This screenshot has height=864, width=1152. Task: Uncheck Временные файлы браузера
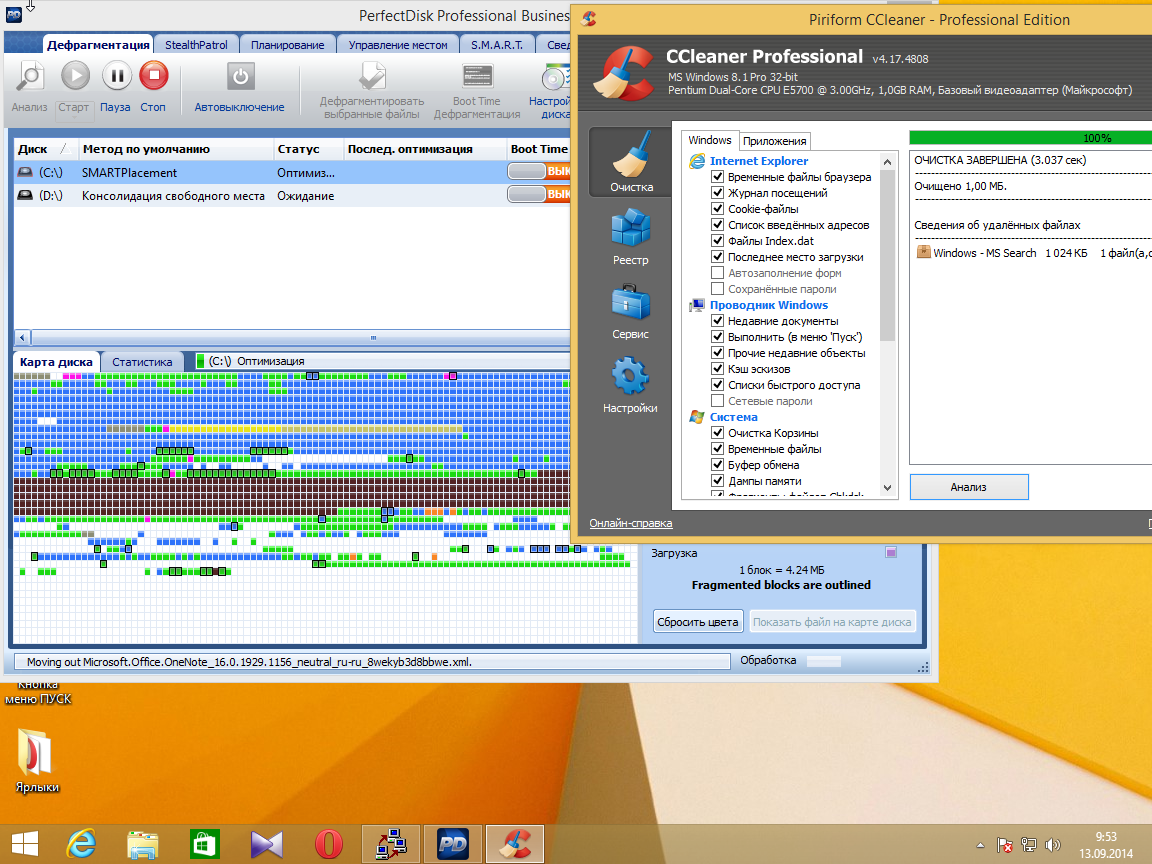718,176
